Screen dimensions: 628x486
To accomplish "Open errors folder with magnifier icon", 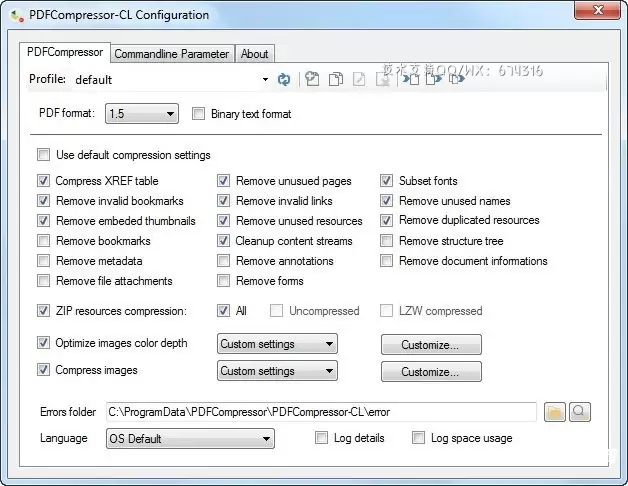I will point(580,412).
